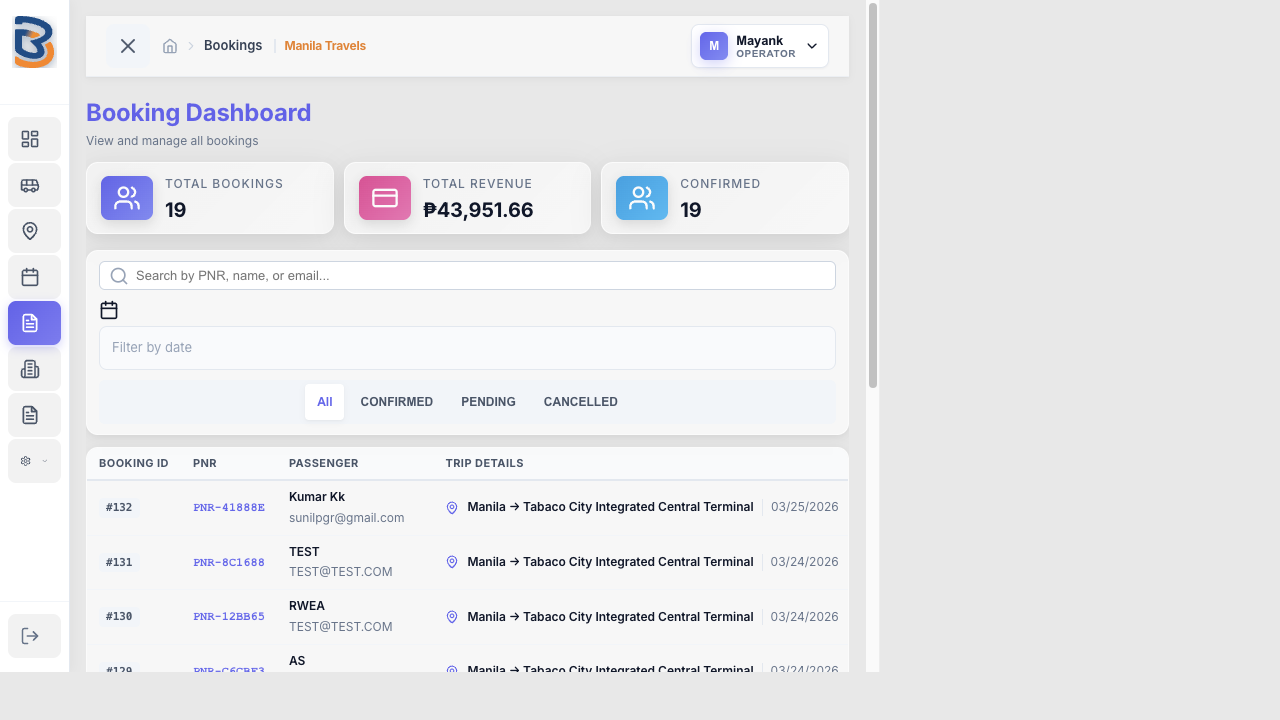Viewport: 1280px width, 720px height.
Task: Click the BOOKING ID column header
Action: coord(134,464)
